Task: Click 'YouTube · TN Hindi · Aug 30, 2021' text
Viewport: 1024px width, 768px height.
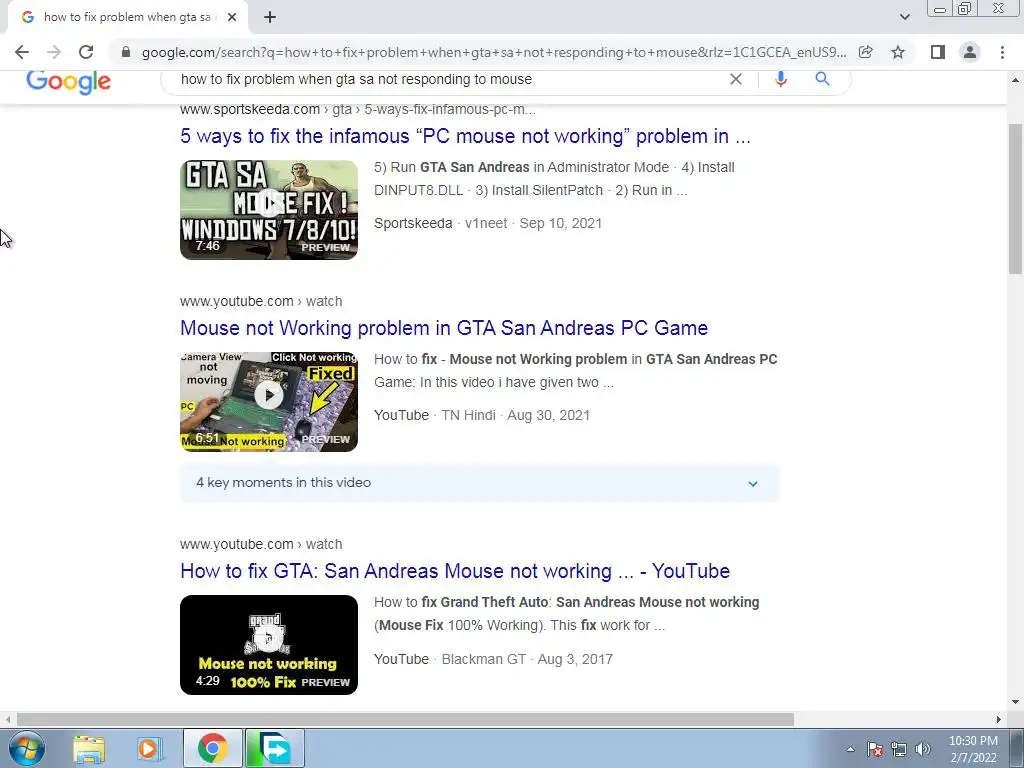Action: (482, 415)
